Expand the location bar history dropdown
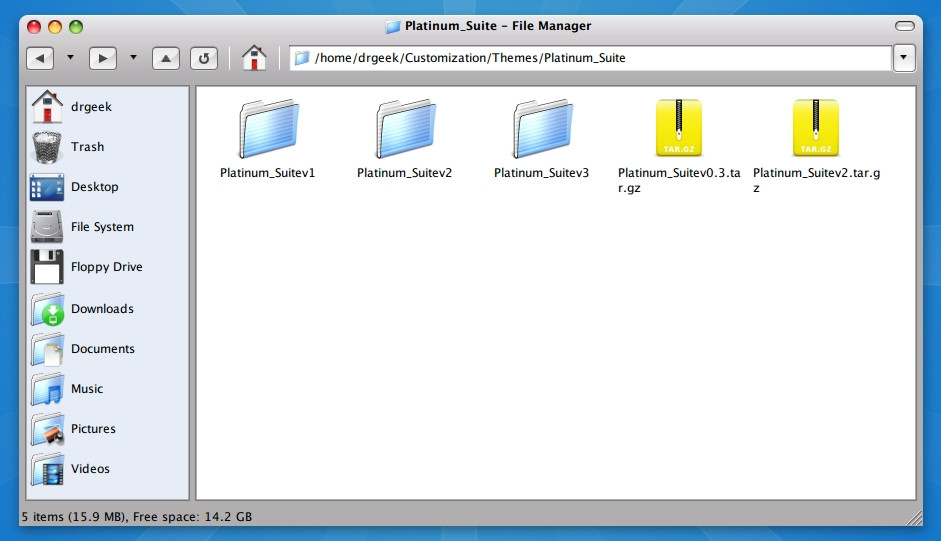This screenshot has width=941, height=541. [904, 58]
